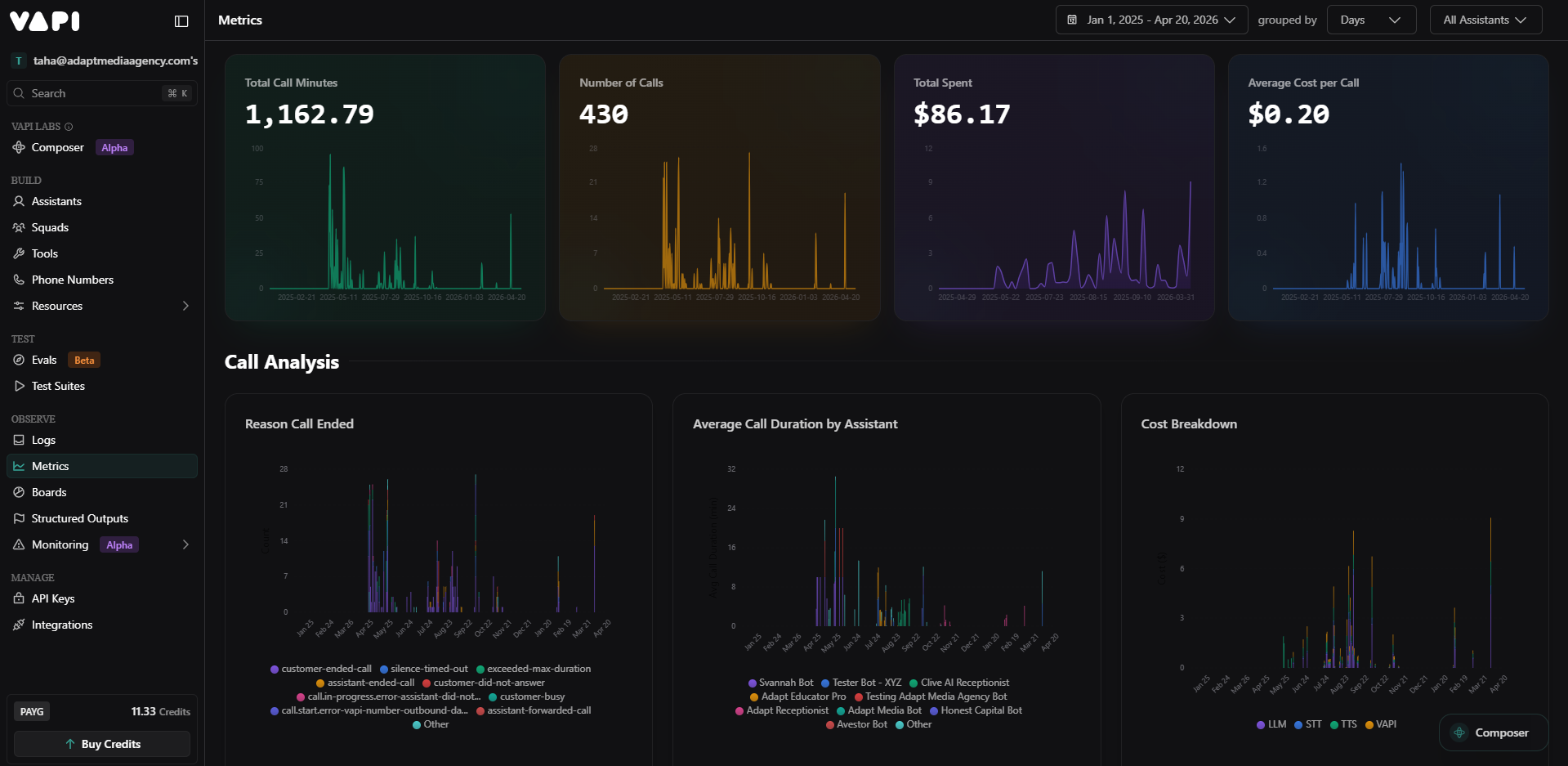Toggle Svannah Bot legend entry

[780, 683]
